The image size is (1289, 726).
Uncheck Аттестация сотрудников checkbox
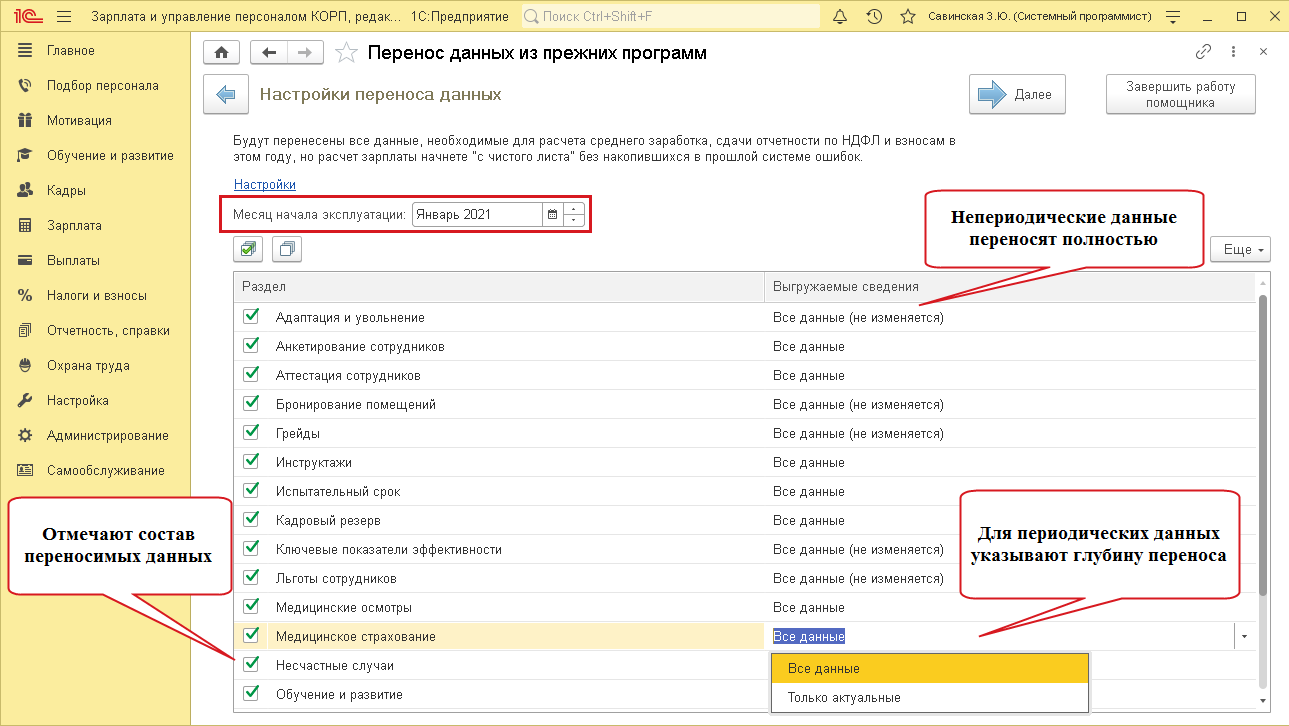pos(252,375)
